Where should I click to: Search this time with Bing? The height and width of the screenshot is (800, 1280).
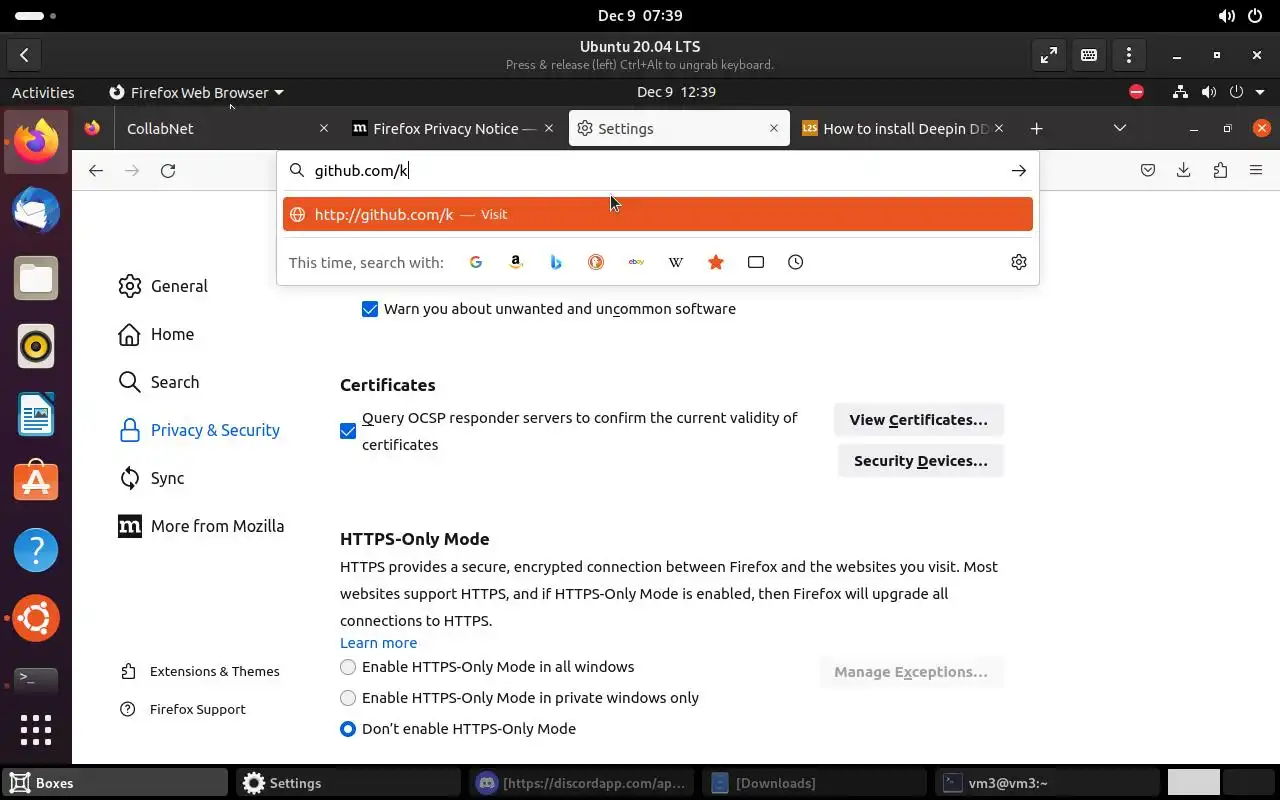556,262
